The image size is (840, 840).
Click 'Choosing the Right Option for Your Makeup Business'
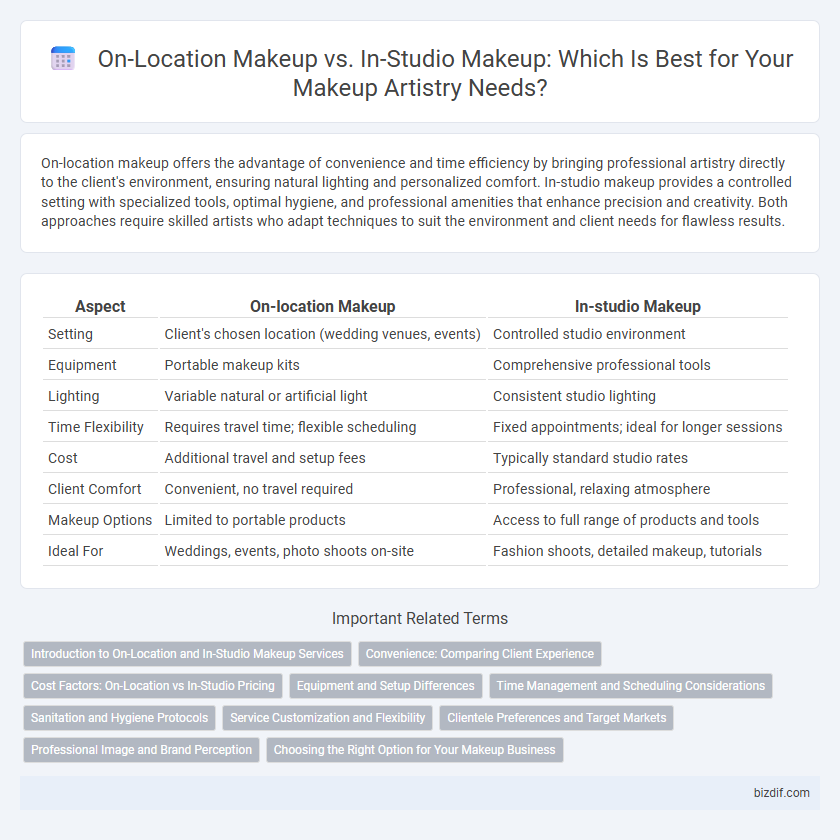(415, 750)
